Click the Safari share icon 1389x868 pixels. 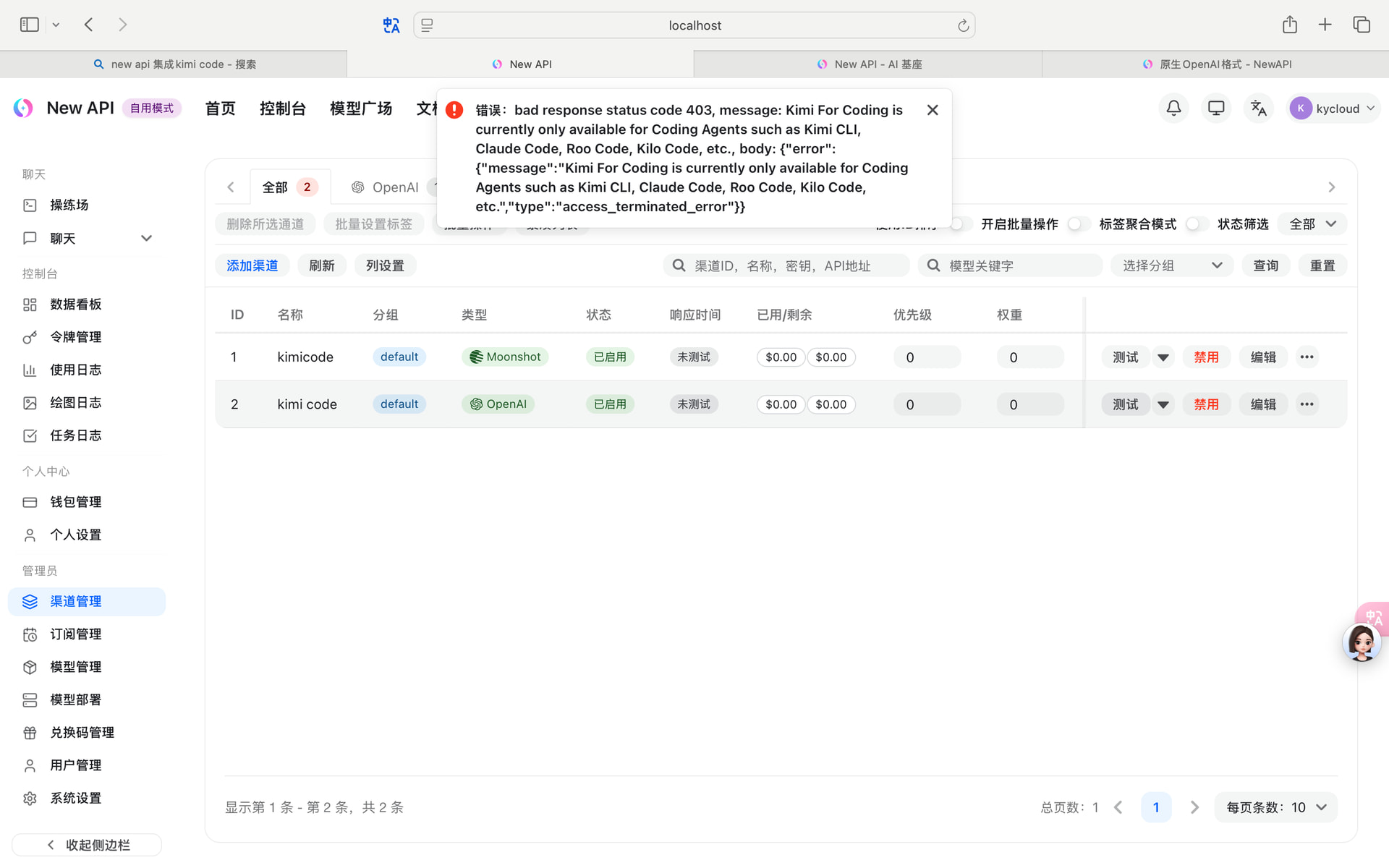(1289, 25)
